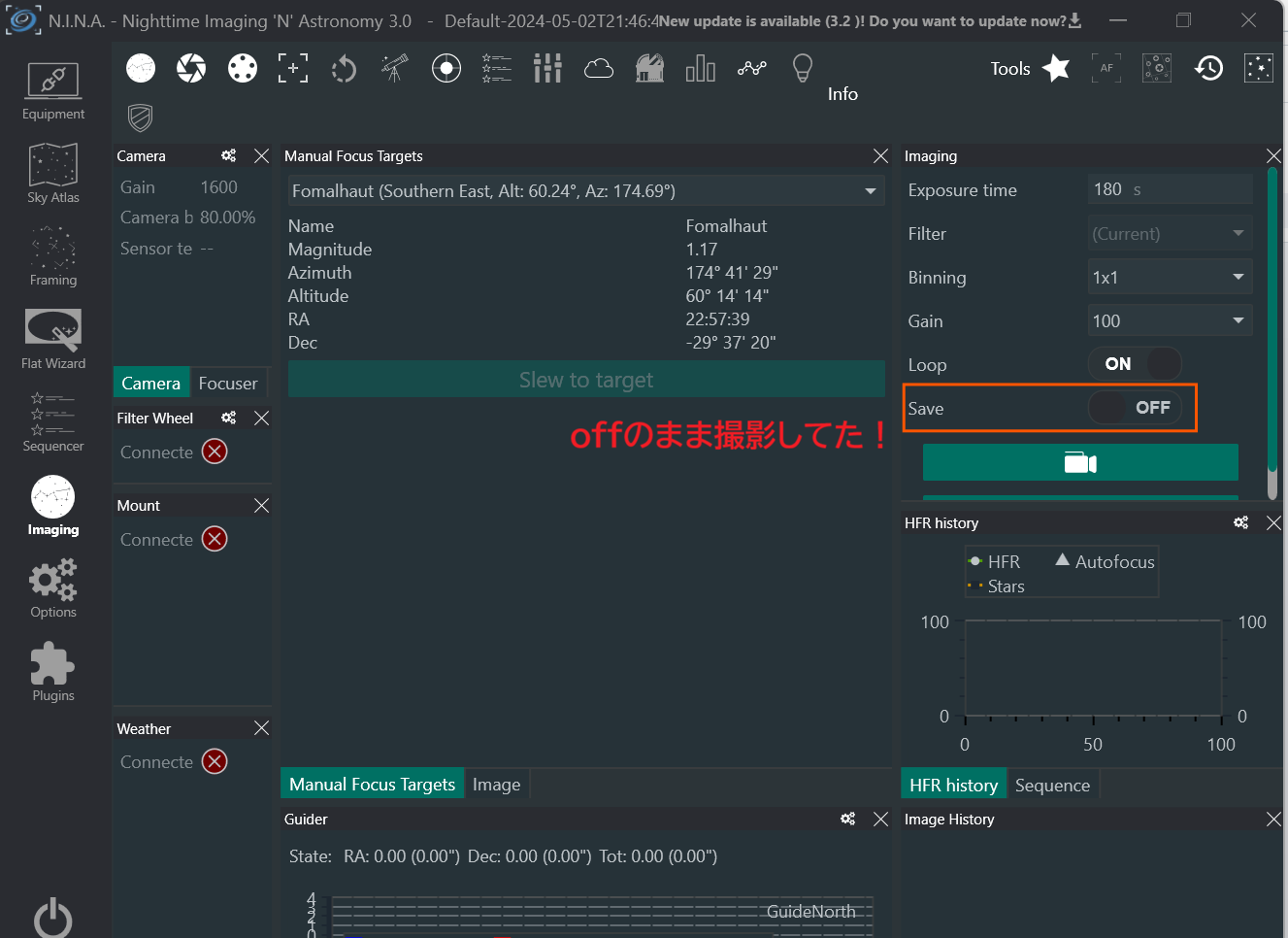Viewport: 1288px width, 938px height.
Task: Go to the Framing section
Action: pos(53,256)
